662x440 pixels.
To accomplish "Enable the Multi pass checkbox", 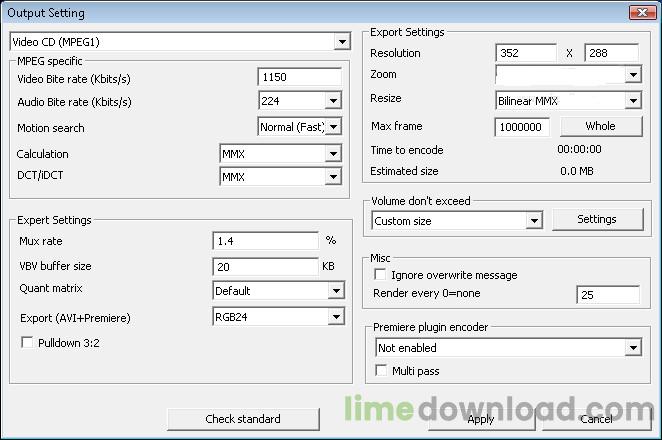I will 380,371.
